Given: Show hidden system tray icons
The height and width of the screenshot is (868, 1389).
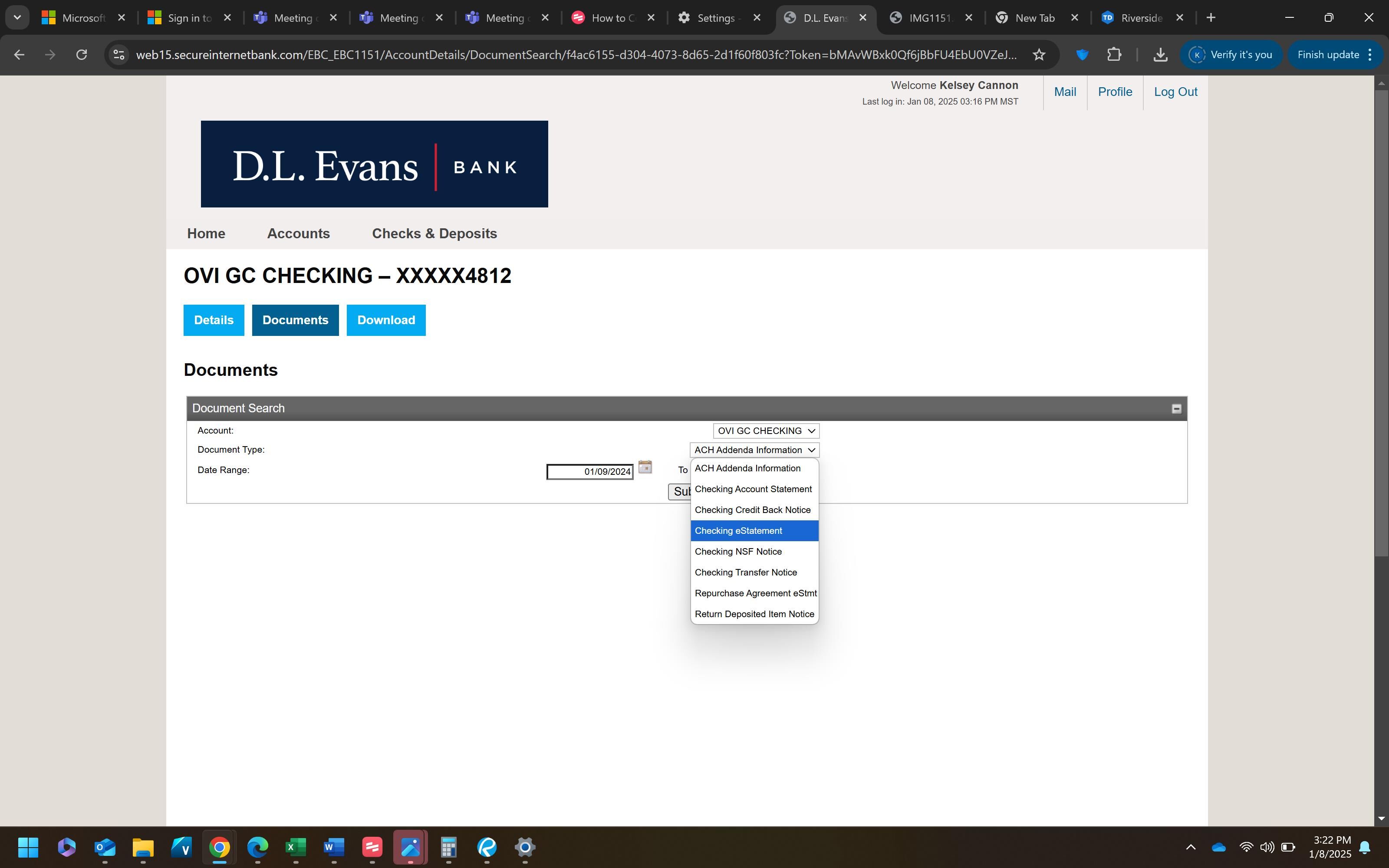Looking at the screenshot, I should click(1191, 847).
